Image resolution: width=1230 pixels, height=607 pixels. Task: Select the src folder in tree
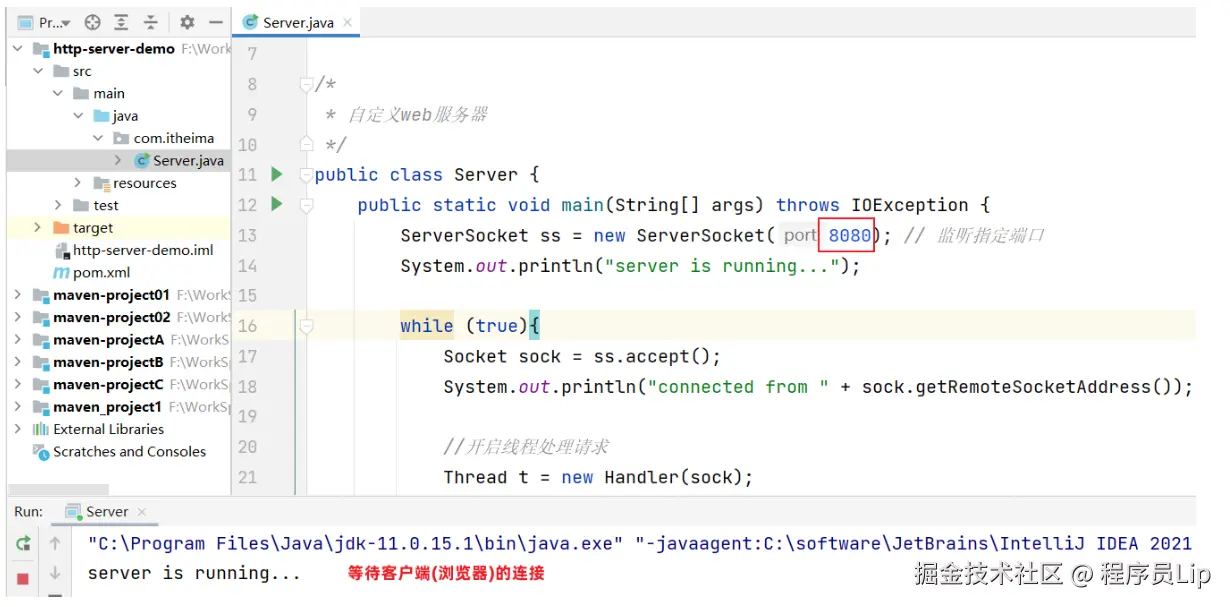click(82, 71)
